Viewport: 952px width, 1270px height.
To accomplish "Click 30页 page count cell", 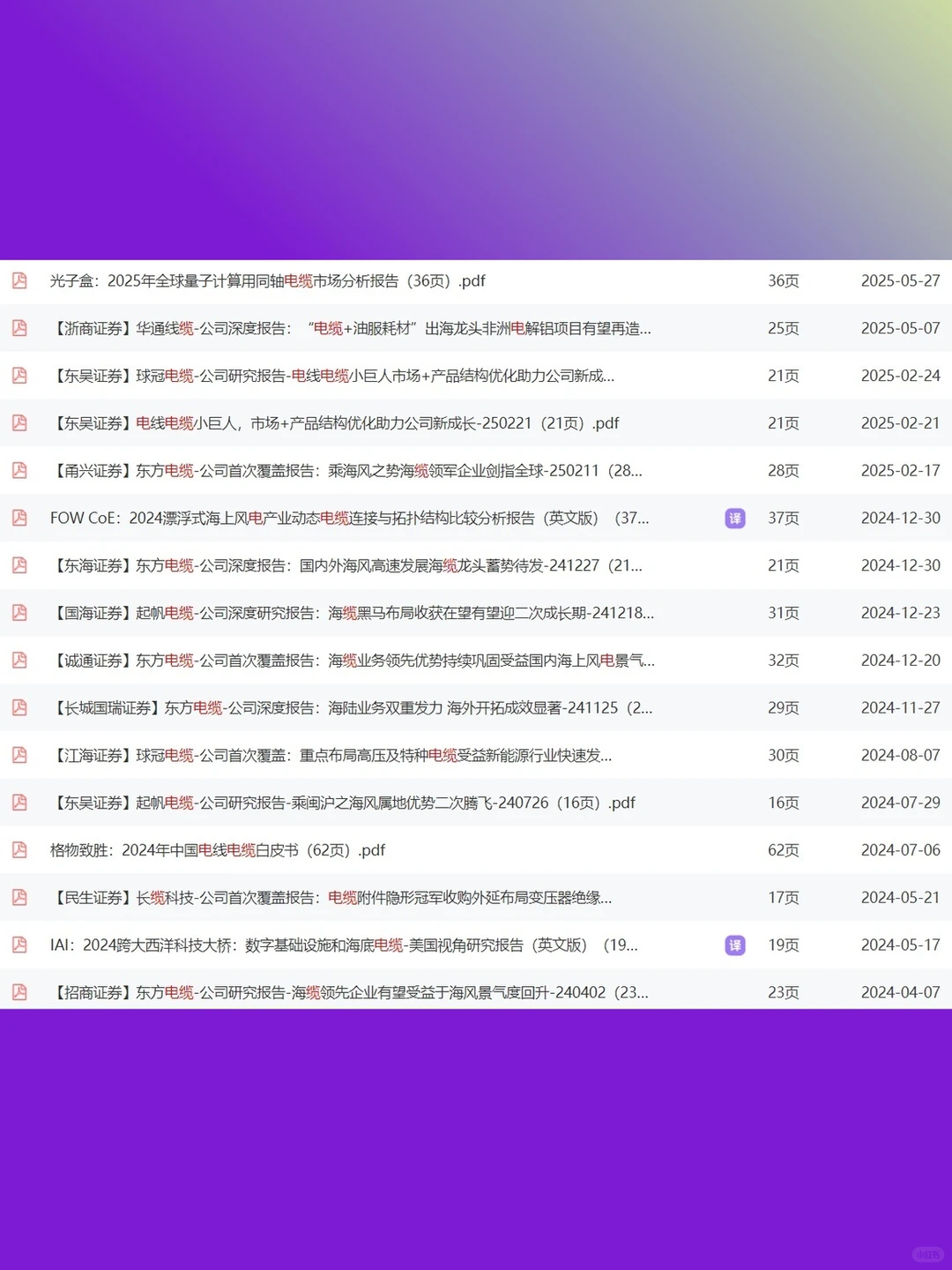I will tap(784, 756).
